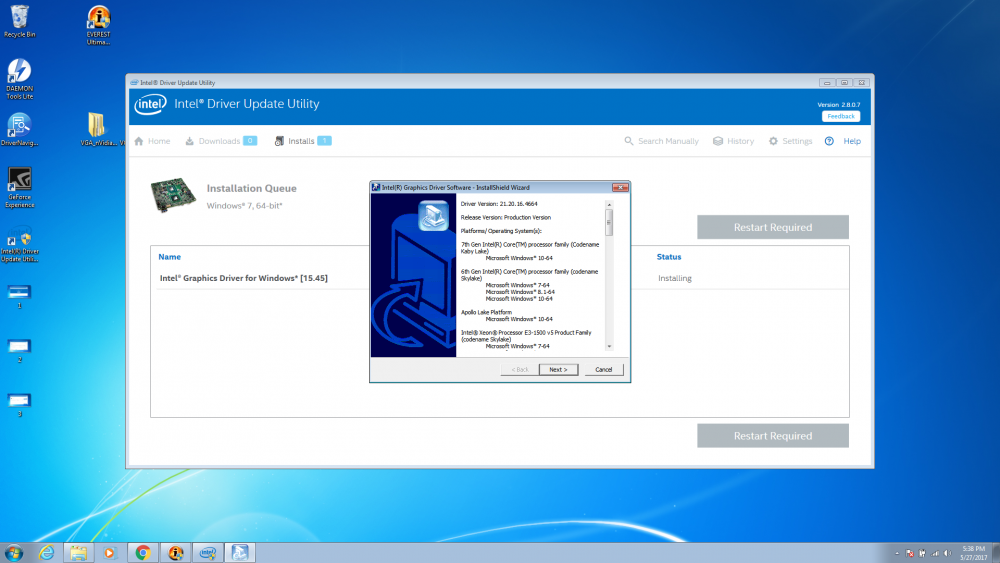Click the Feedback button
1000x563 pixels.
[841, 116]
